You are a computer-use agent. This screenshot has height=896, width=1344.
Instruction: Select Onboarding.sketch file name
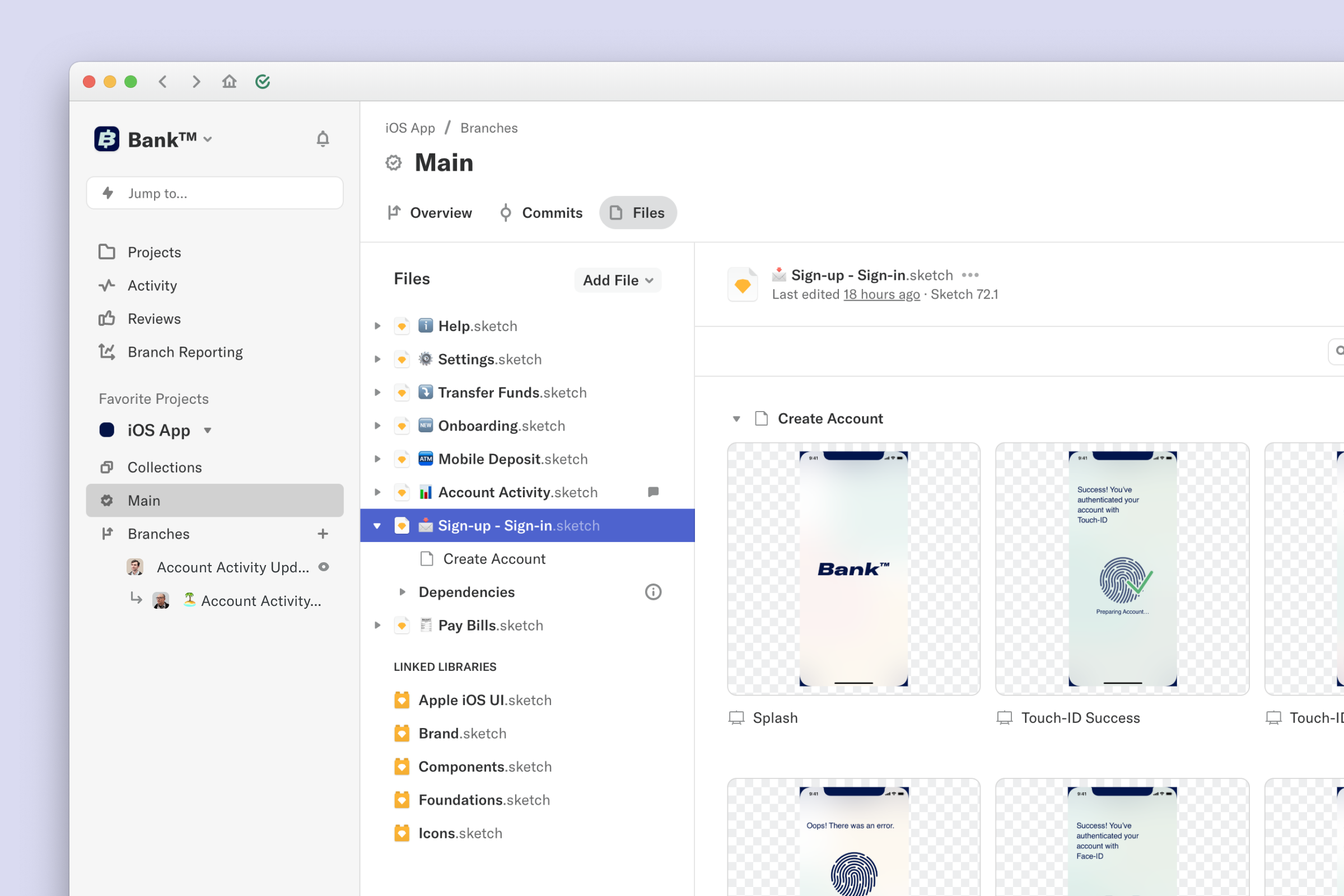pos(502,425)
